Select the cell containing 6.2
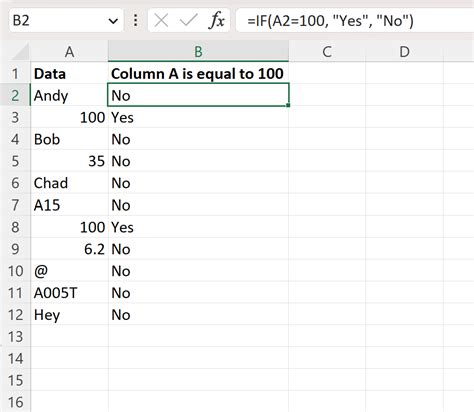The width and height of the screenshot is (474, 412). click(x=69, y=249)
